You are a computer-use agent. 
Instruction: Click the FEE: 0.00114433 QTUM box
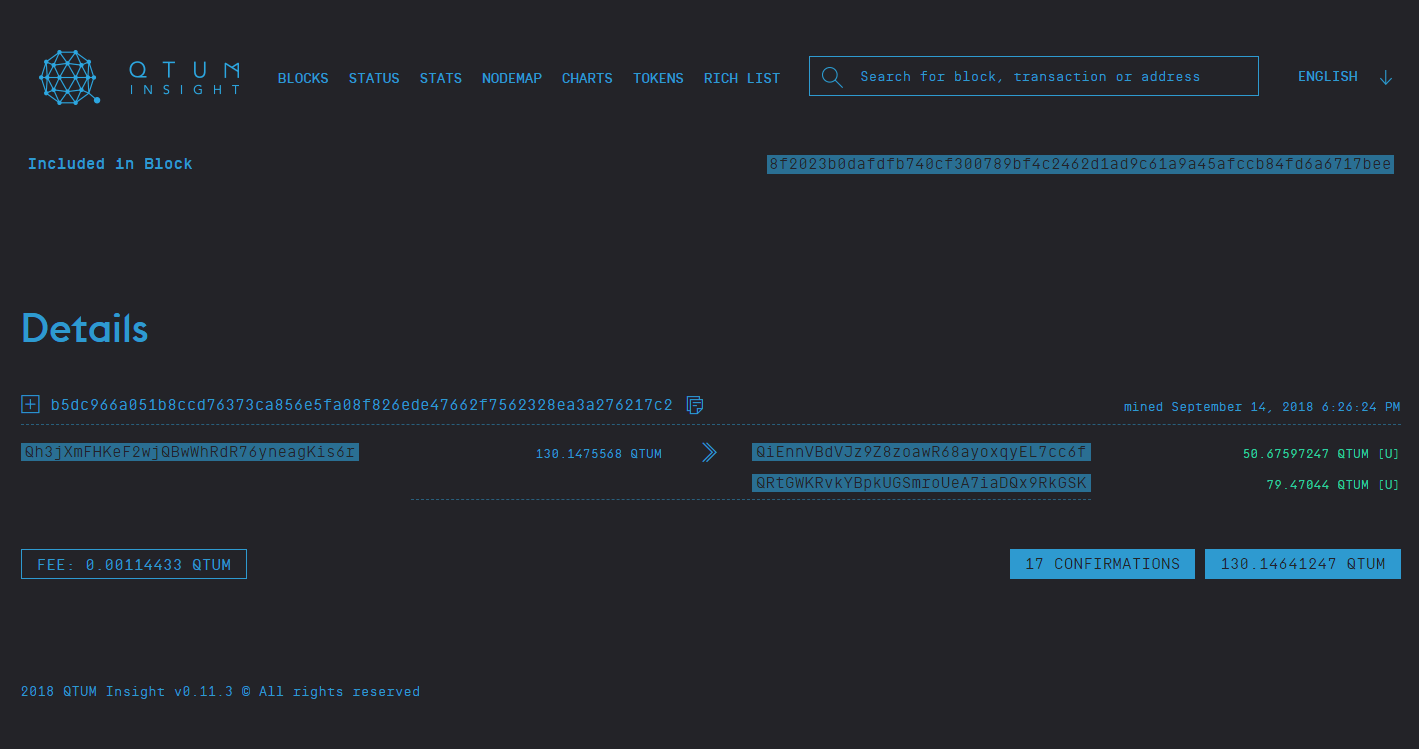click(134, 564)
